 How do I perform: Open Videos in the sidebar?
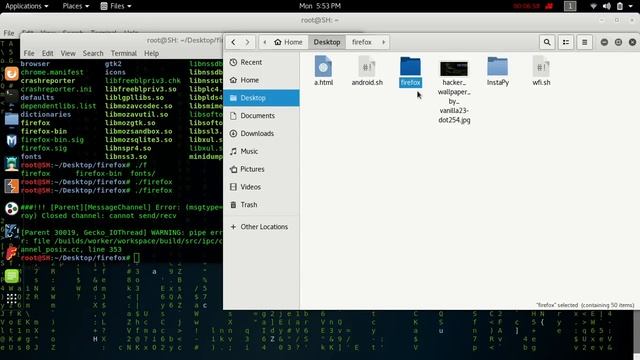[261, 187]
